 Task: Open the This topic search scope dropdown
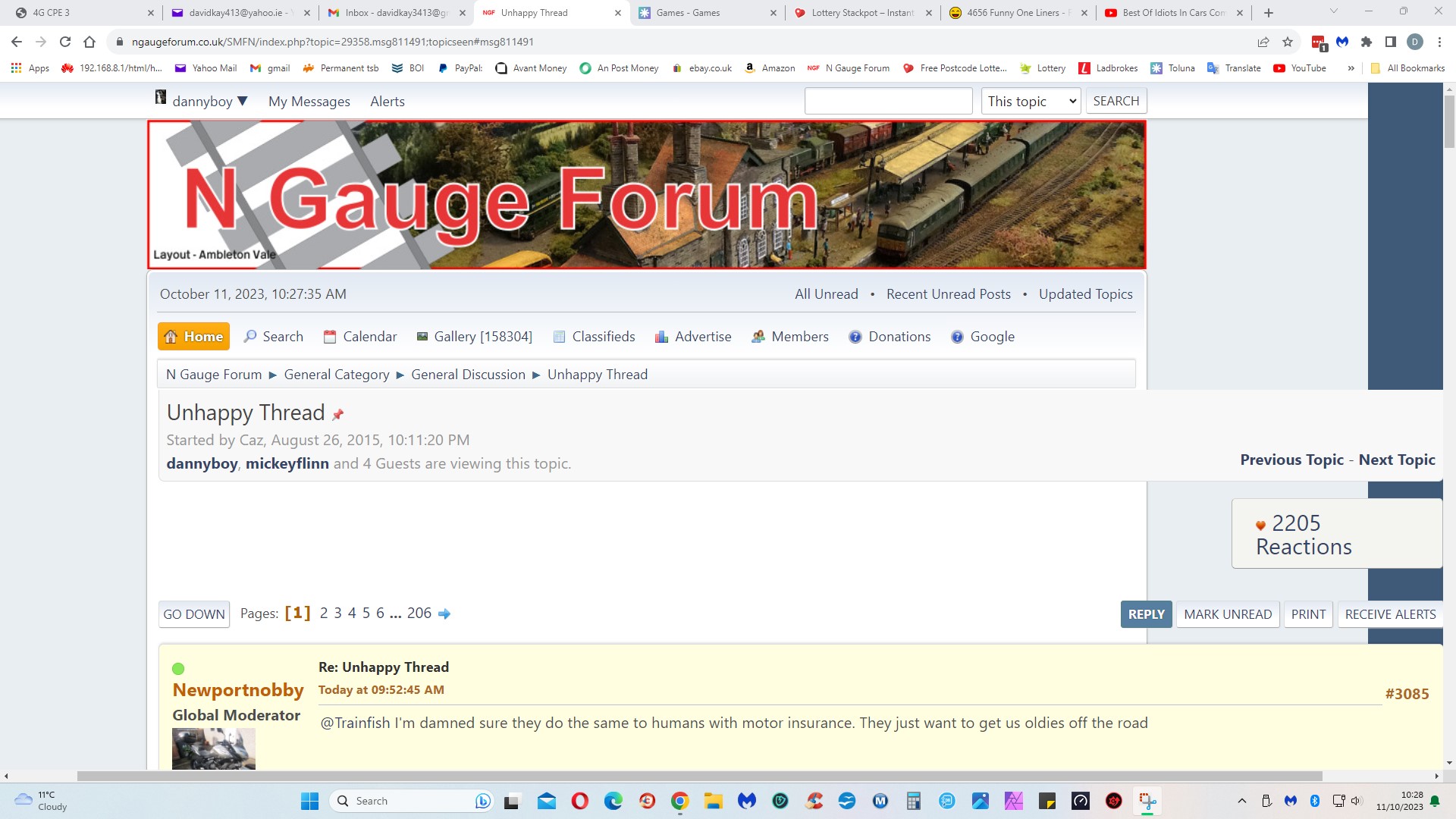1031,101
